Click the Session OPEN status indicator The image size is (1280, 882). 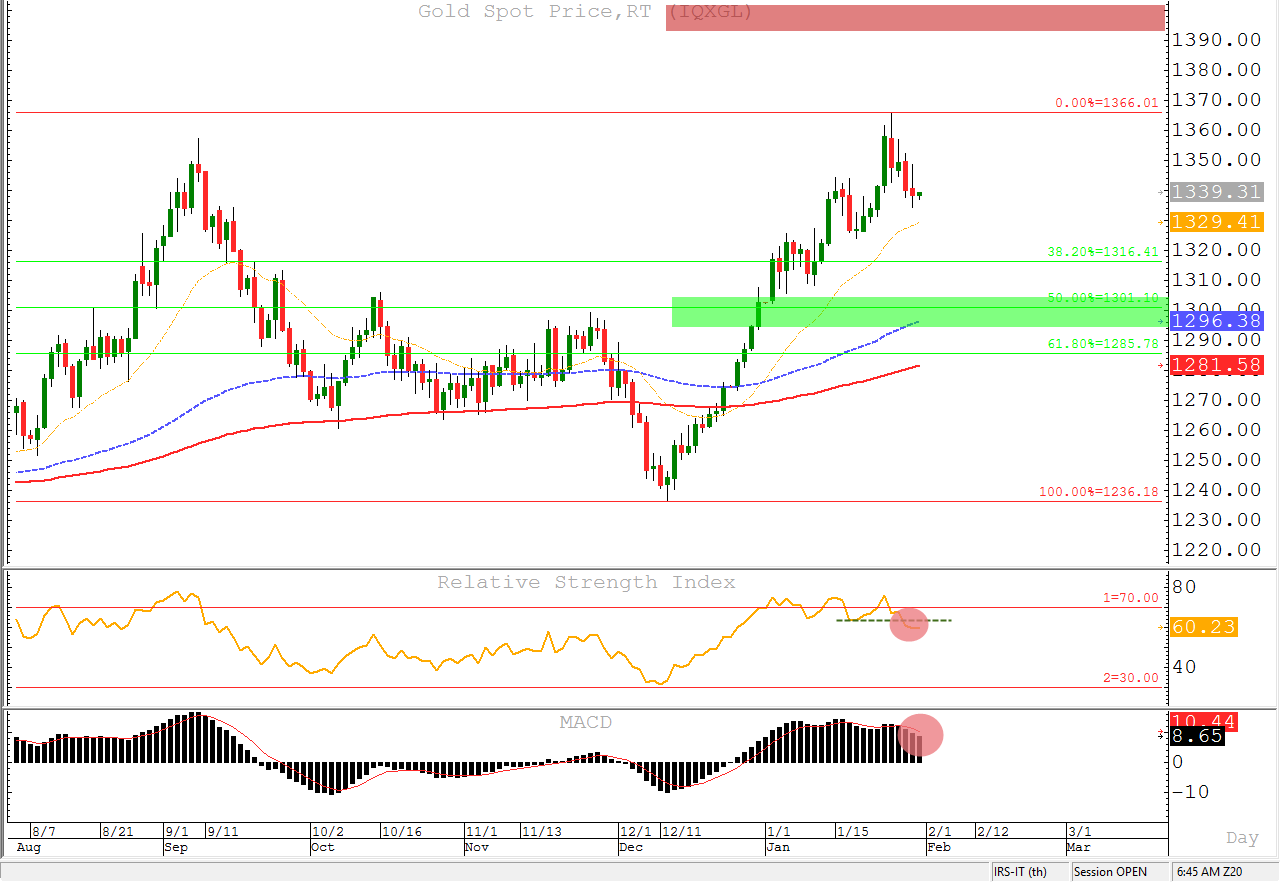1110,872
